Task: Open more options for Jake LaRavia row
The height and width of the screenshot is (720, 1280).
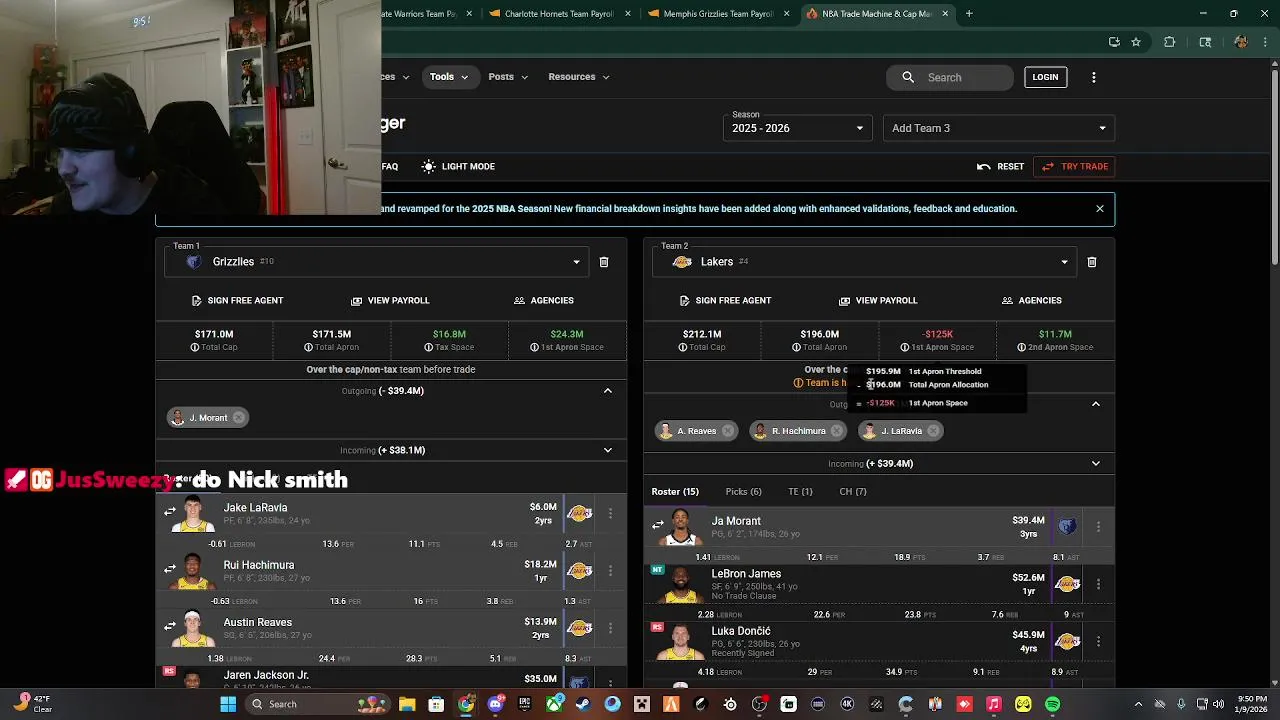Action: coord(610,514)
